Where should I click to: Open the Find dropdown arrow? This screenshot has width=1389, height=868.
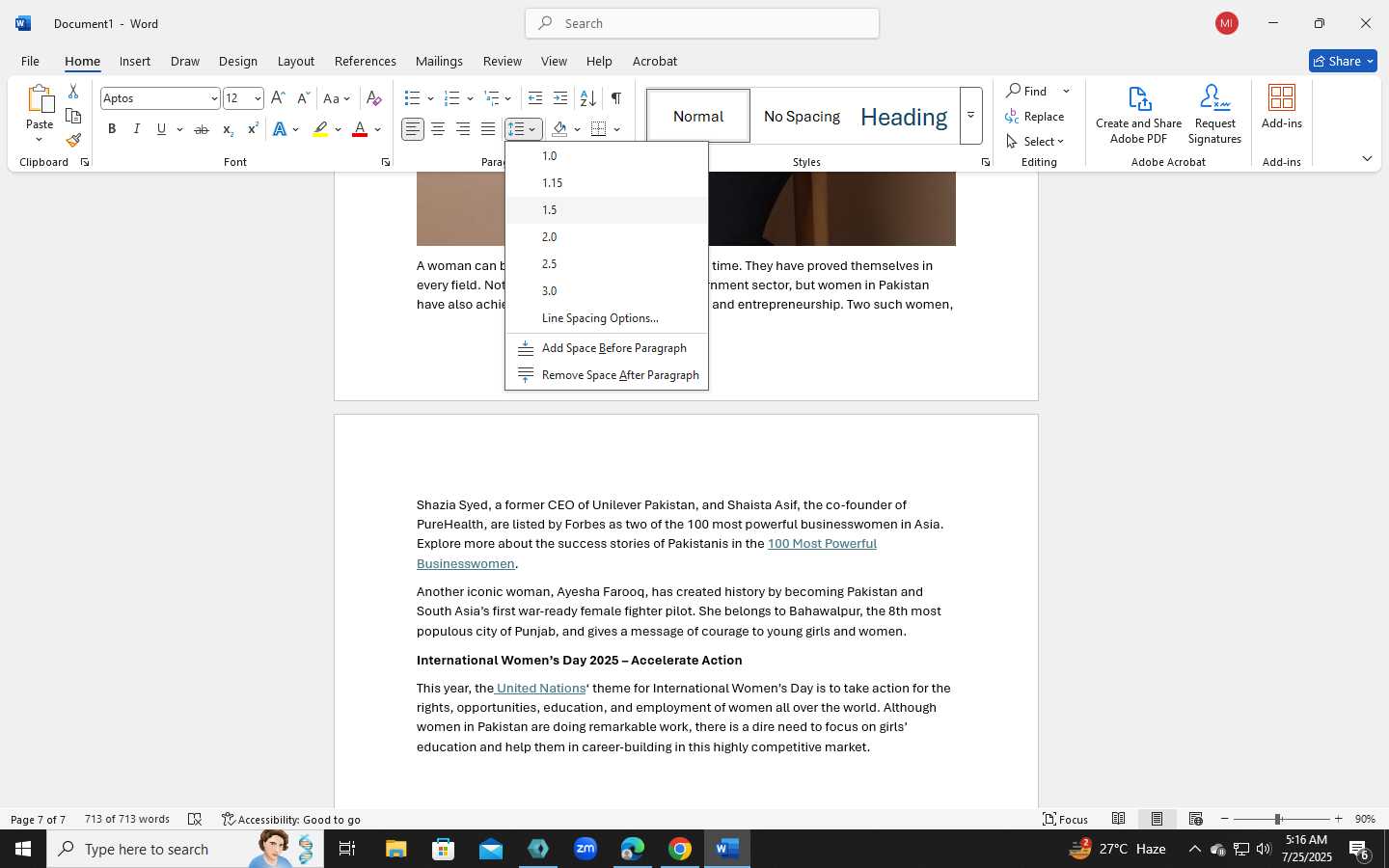point(1066,91)
